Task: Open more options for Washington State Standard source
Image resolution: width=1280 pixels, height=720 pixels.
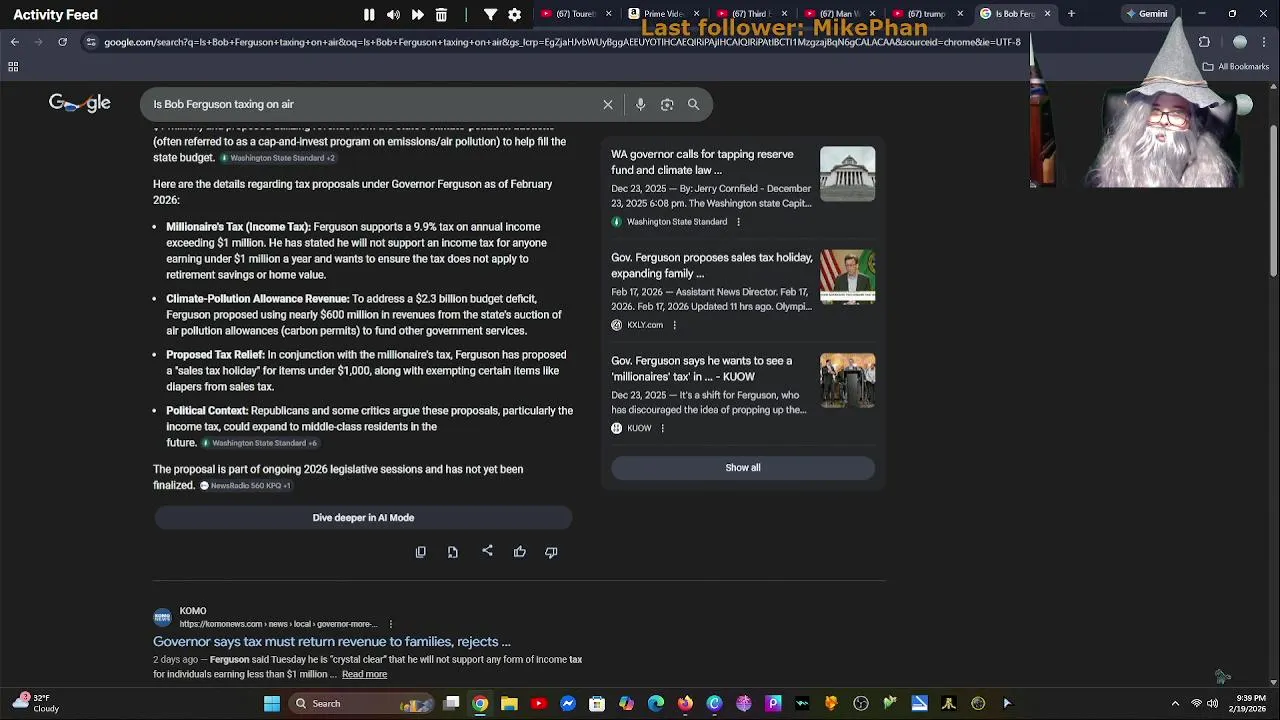Action: click(x=738, y=222)
